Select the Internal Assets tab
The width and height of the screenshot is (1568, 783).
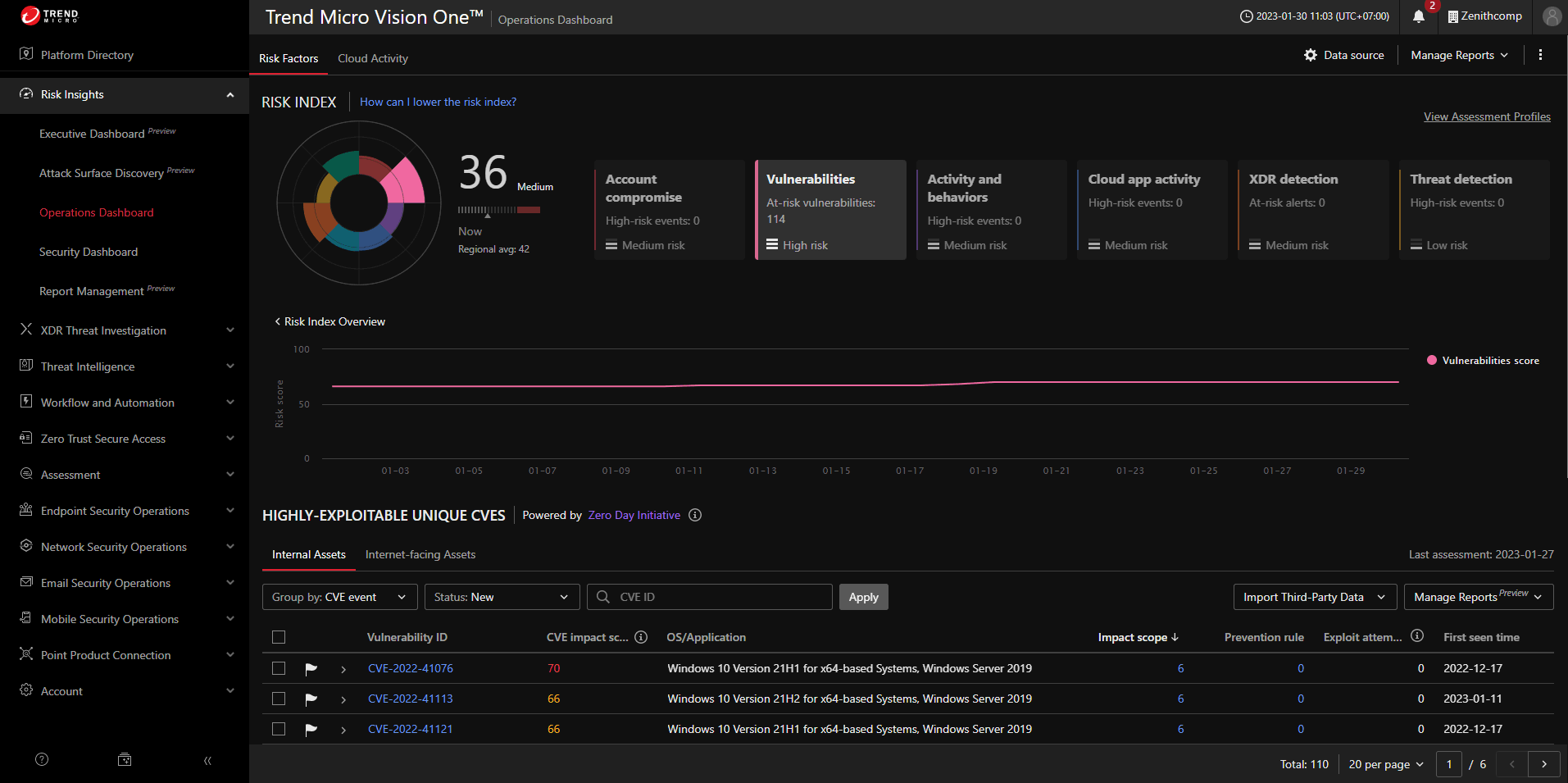pos(309,554)
